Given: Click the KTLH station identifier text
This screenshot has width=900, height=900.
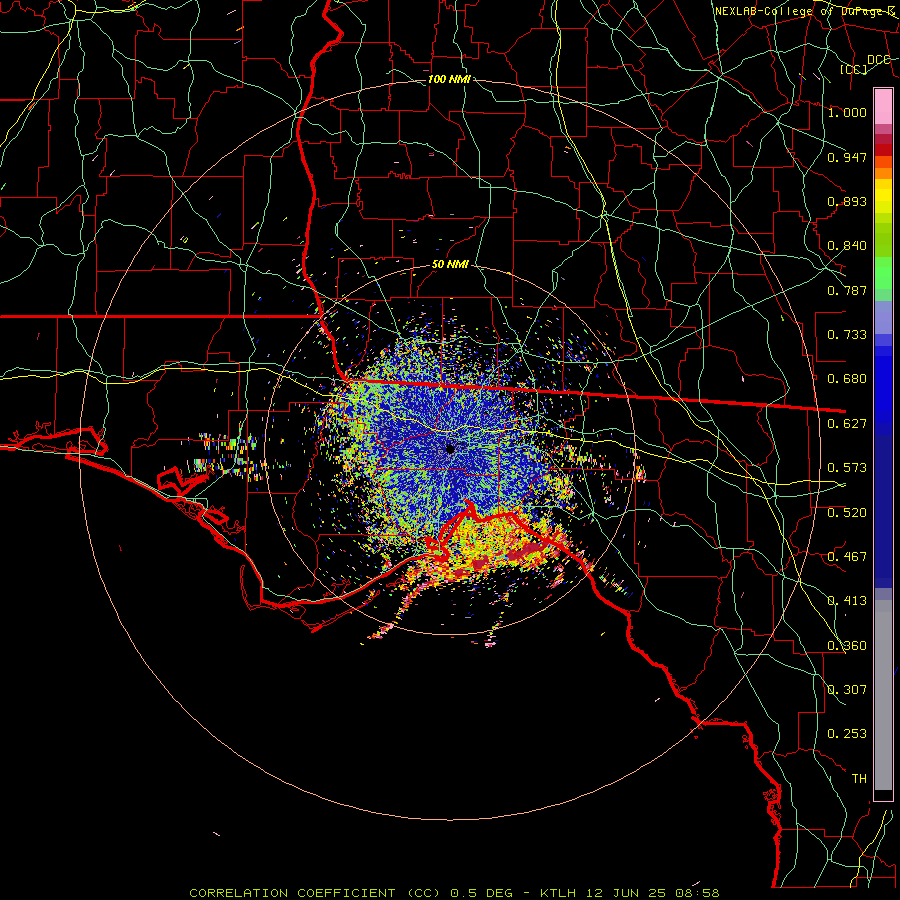Looking at the screenshot, I should [x=558, y=893].
